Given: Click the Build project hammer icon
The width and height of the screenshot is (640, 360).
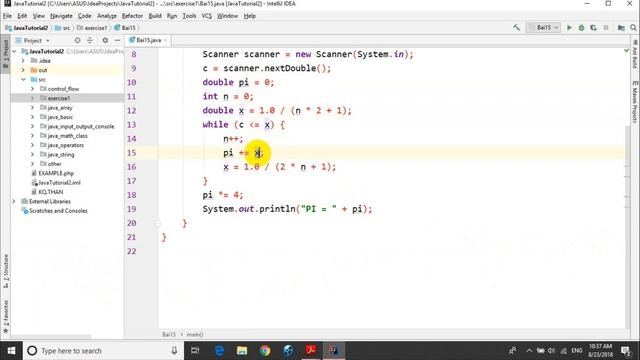Looking at the screenshot, I should [516, 28].
